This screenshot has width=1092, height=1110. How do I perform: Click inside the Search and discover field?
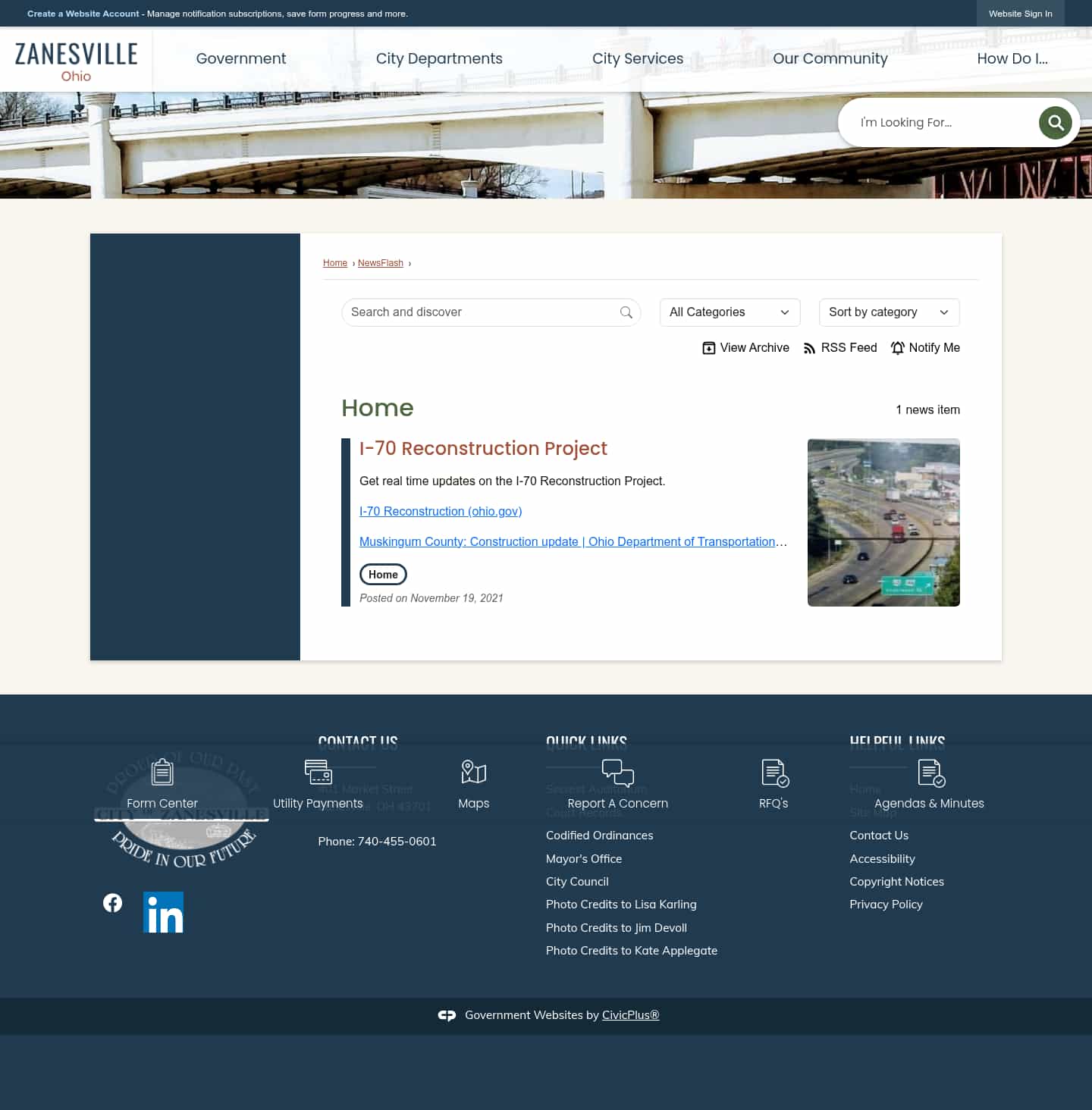coord(485,312)
